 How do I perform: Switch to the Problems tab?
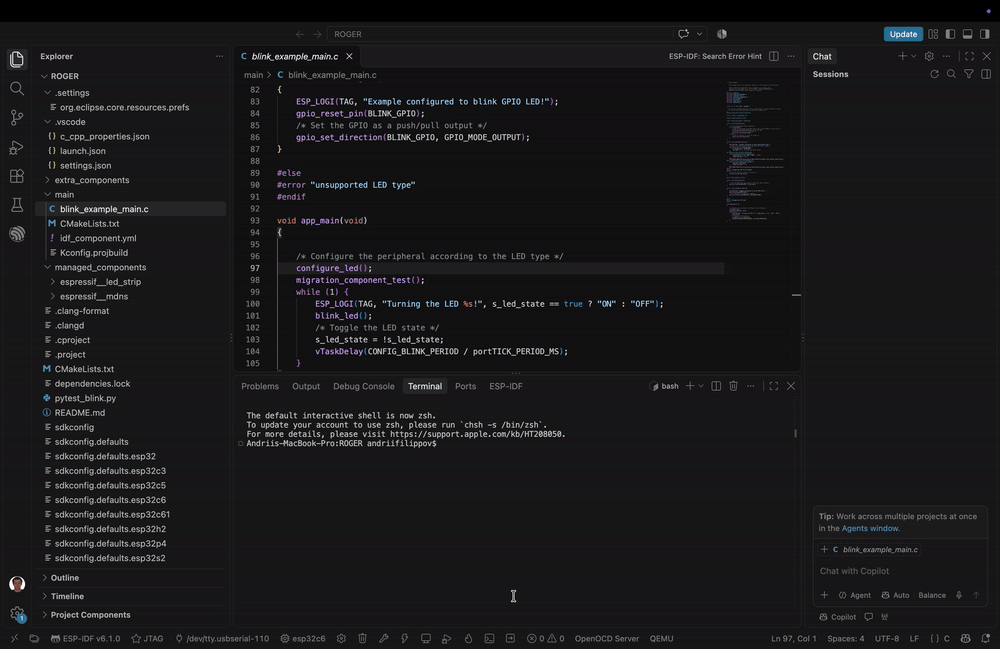pyautogui.click(x=260, y=386)
